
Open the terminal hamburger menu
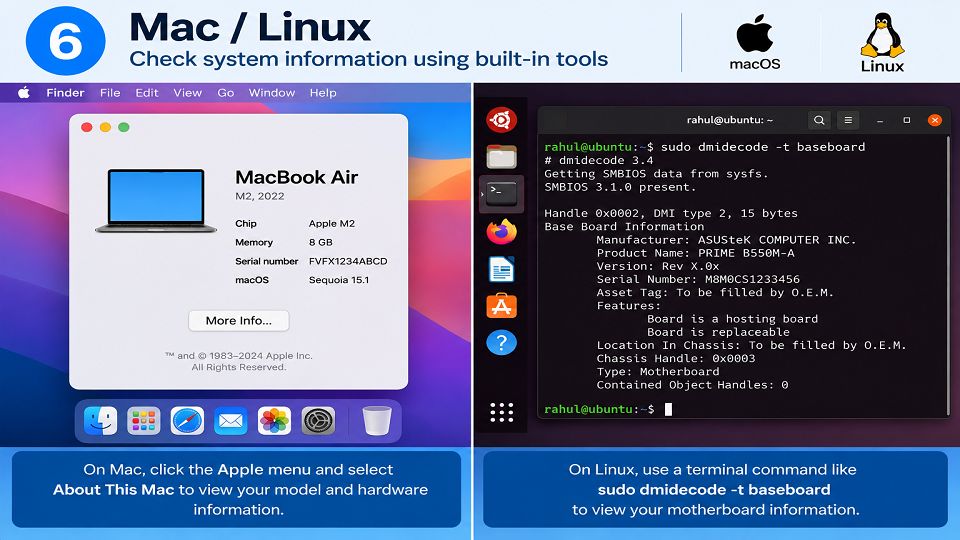(x=848, y=120)
